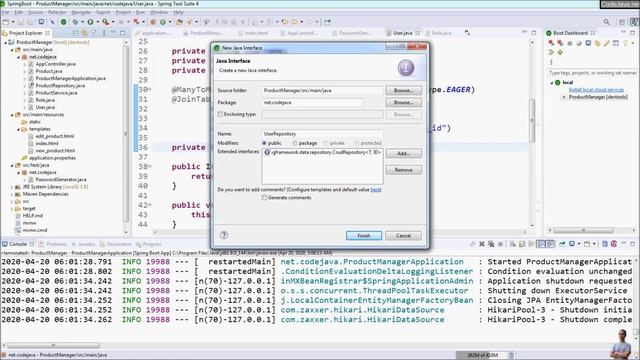Viewport: 640px width, 360px height.
Task: Click Install local cloud services link
Action: coord(596,90)
